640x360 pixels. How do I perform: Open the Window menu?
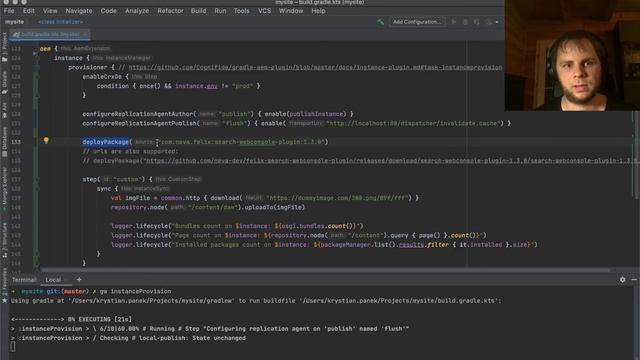291,11
